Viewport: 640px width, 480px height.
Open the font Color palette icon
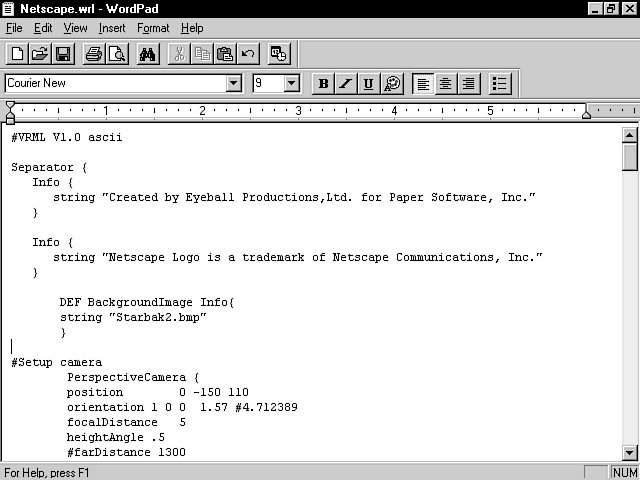coord(392,84)
